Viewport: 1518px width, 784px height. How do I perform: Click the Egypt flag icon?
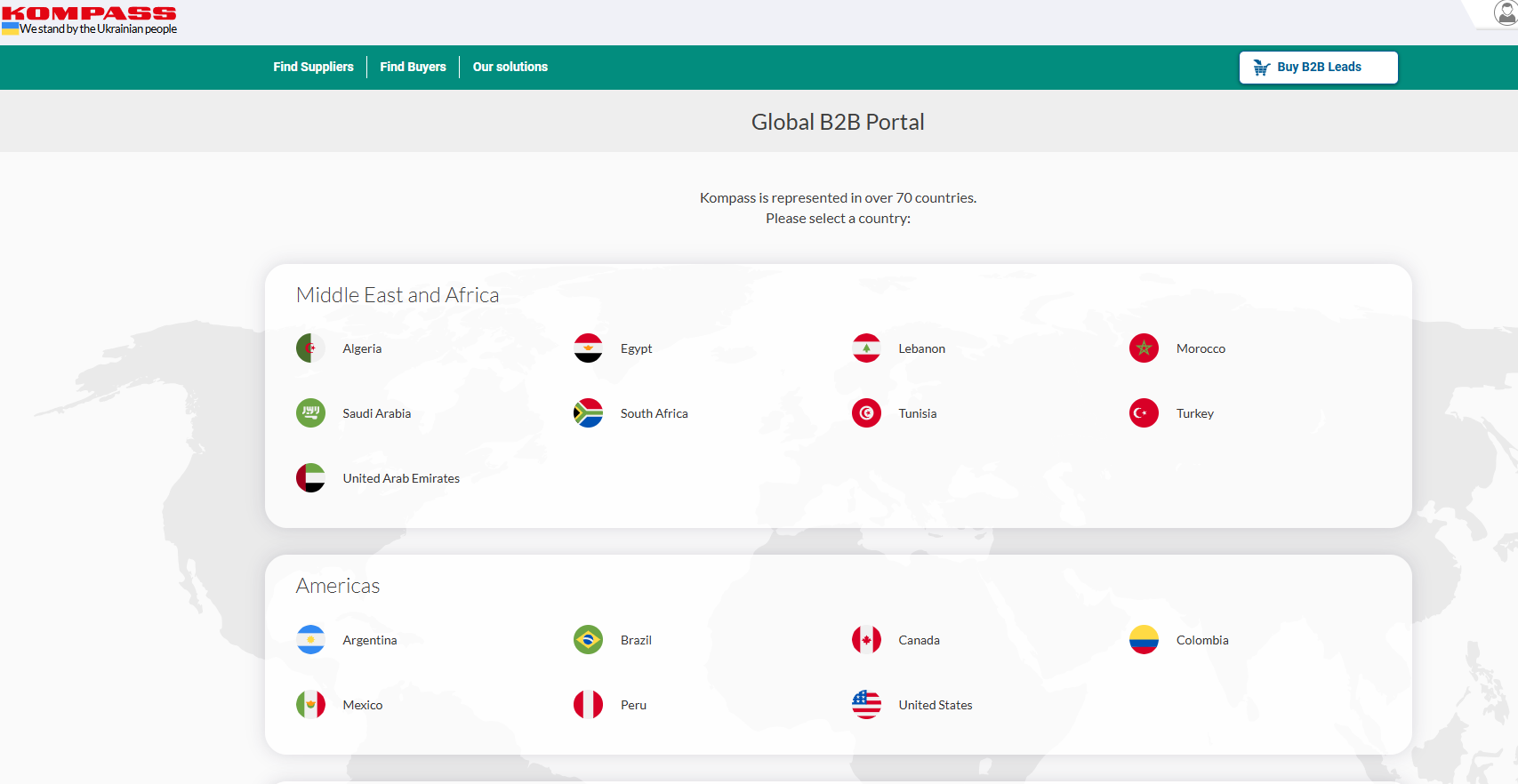(588, 348)
